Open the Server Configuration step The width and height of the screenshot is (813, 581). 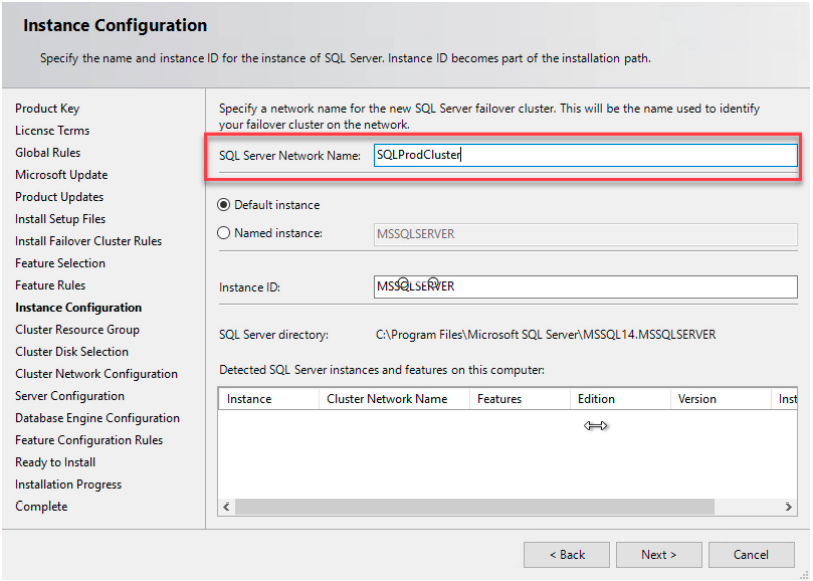70,396
